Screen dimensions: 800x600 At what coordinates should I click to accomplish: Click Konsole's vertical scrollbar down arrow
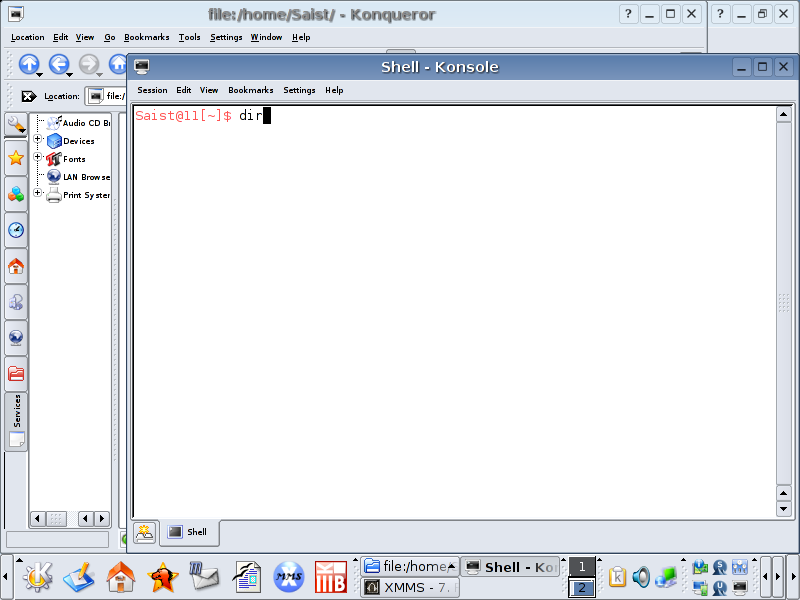tap(784, 509)
